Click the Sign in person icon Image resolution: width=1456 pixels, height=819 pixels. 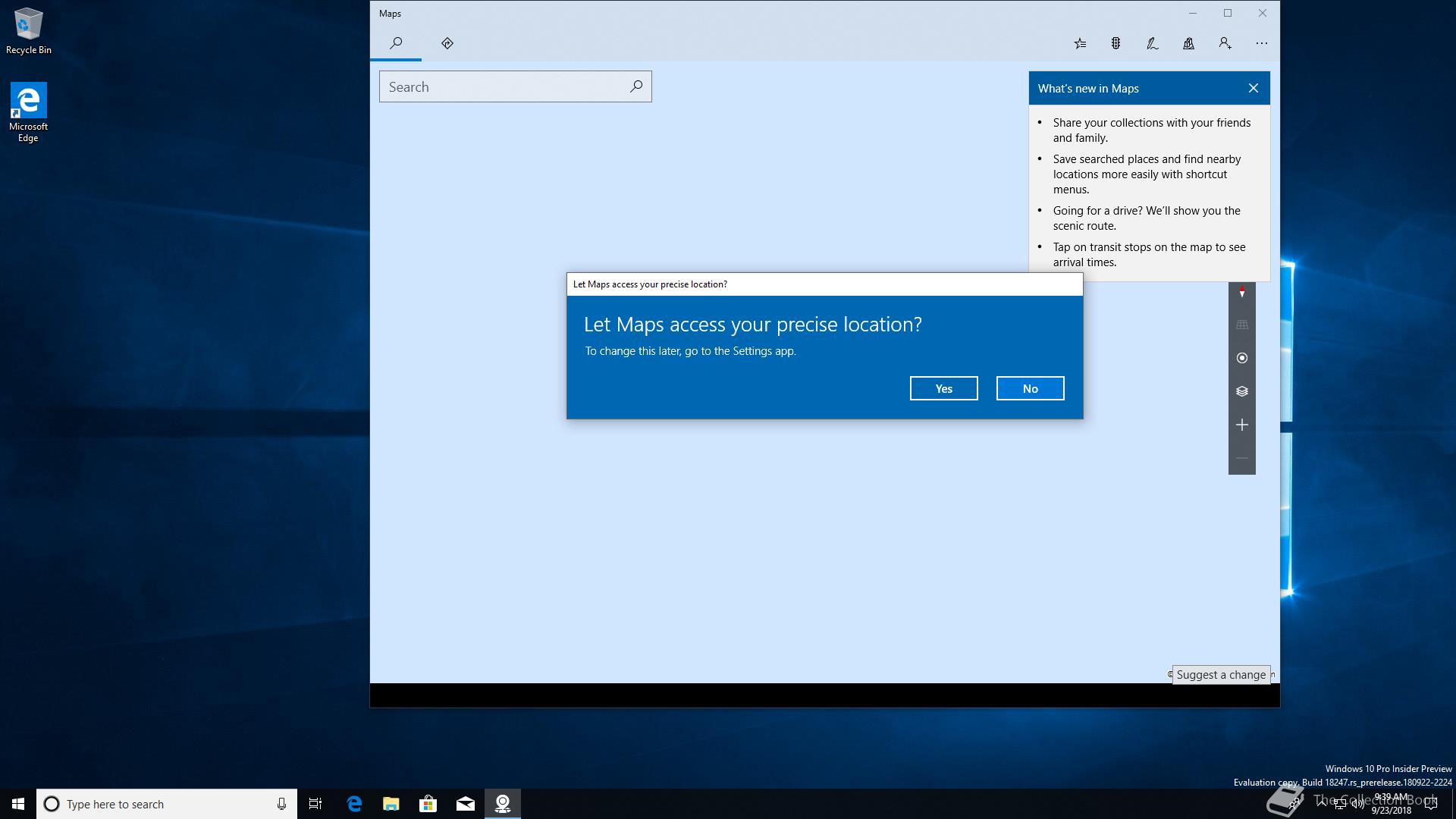[1225, 44]
